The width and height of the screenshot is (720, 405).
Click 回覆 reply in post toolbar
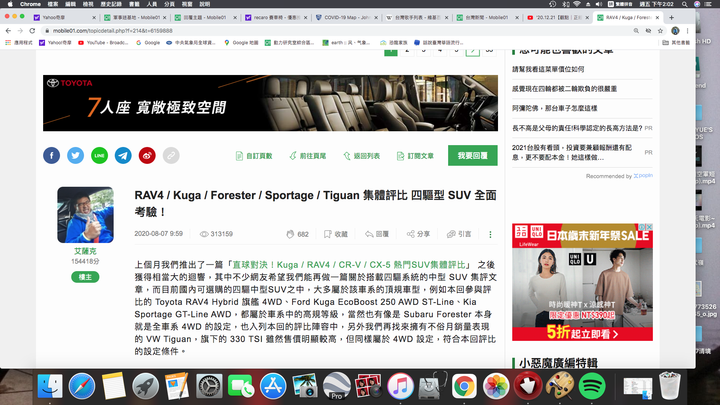[377, 234]
